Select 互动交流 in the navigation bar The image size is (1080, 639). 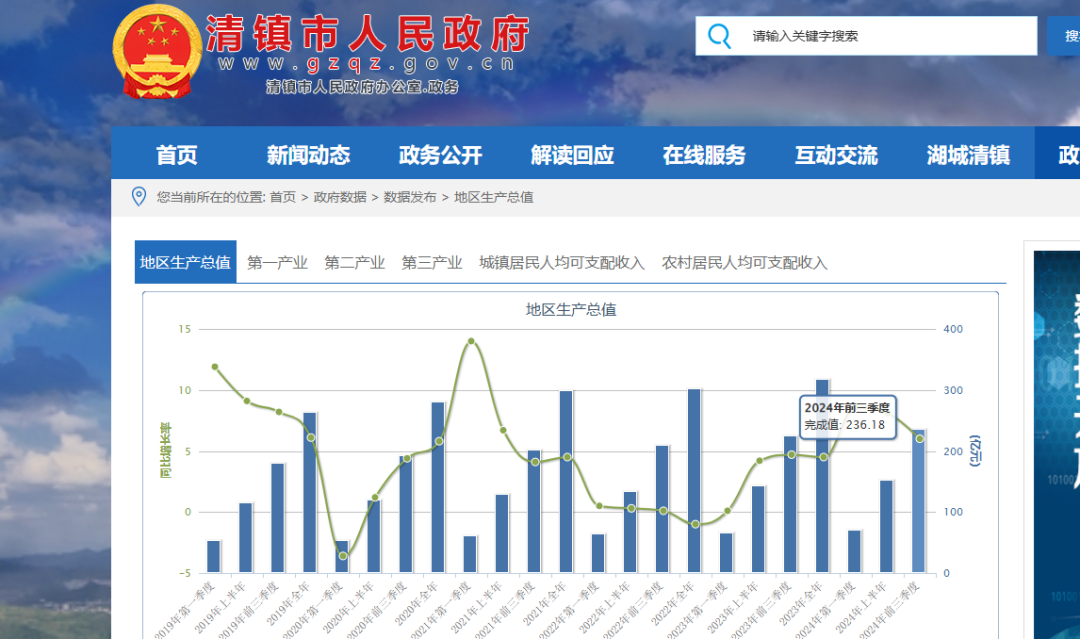(836, 155)
